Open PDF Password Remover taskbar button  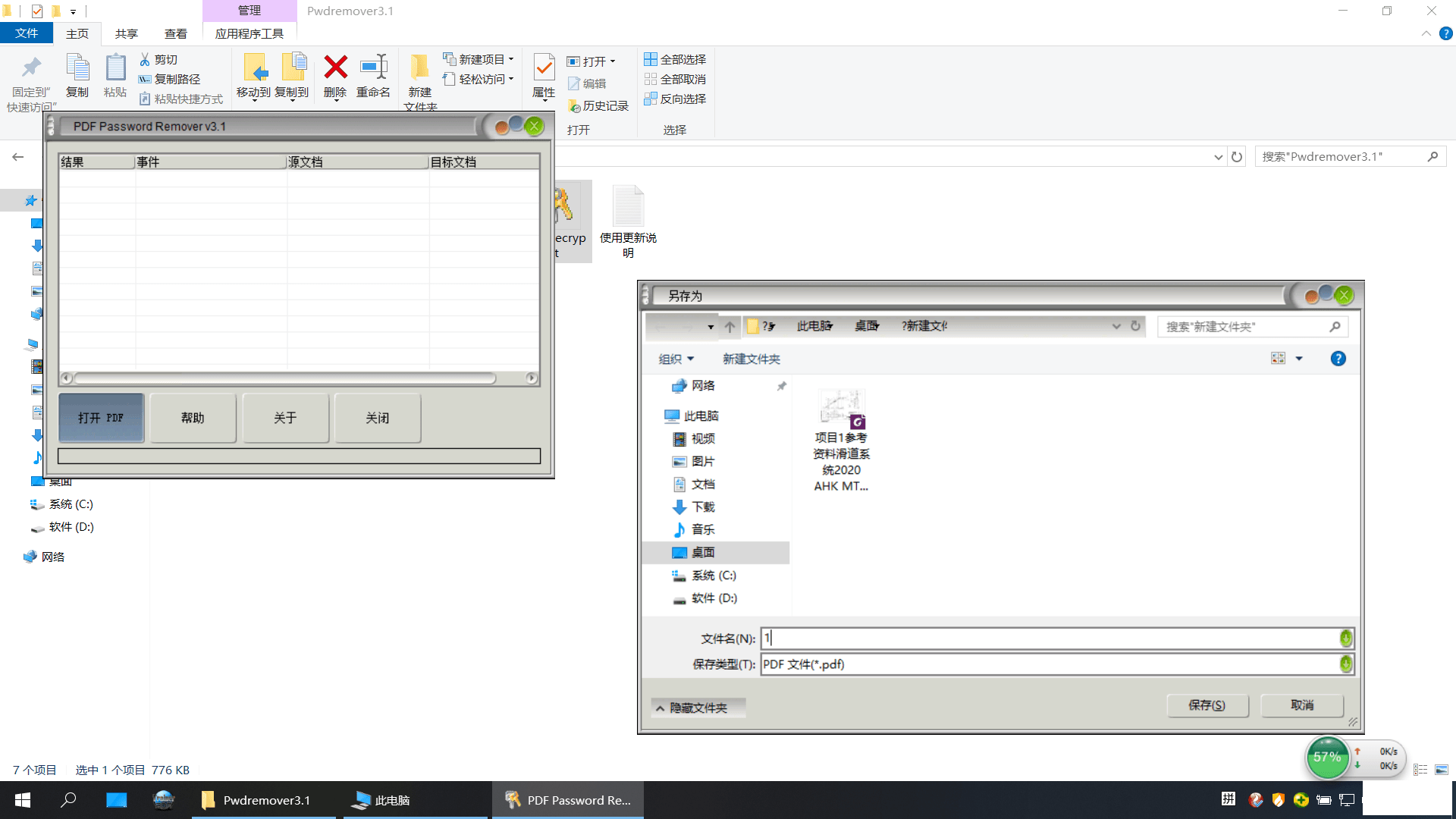[x=568, y=800]
